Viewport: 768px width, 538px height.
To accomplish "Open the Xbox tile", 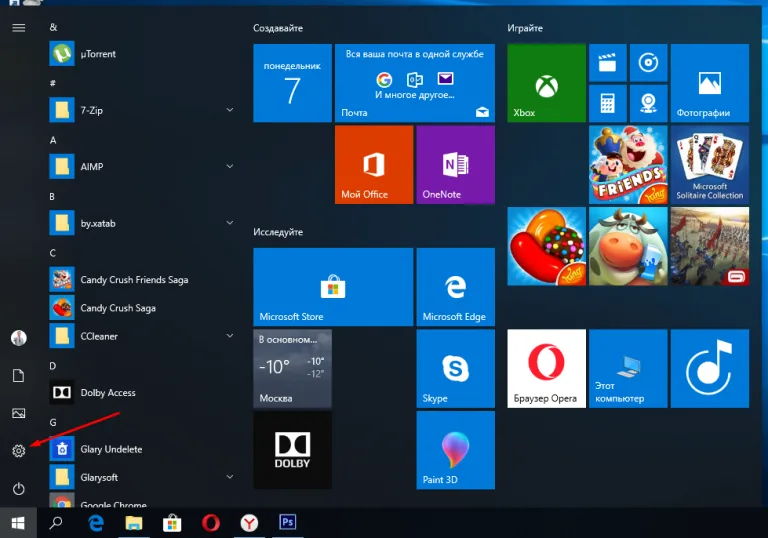I will 547,83.
